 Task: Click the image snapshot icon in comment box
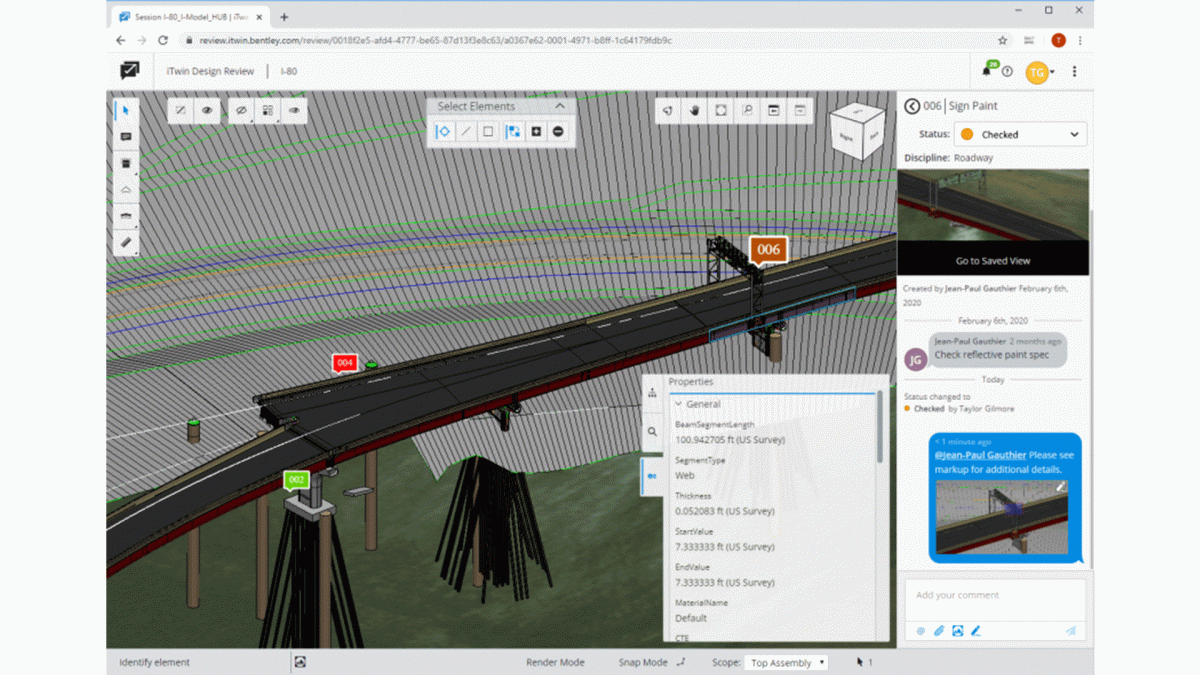tap(957, 631)
